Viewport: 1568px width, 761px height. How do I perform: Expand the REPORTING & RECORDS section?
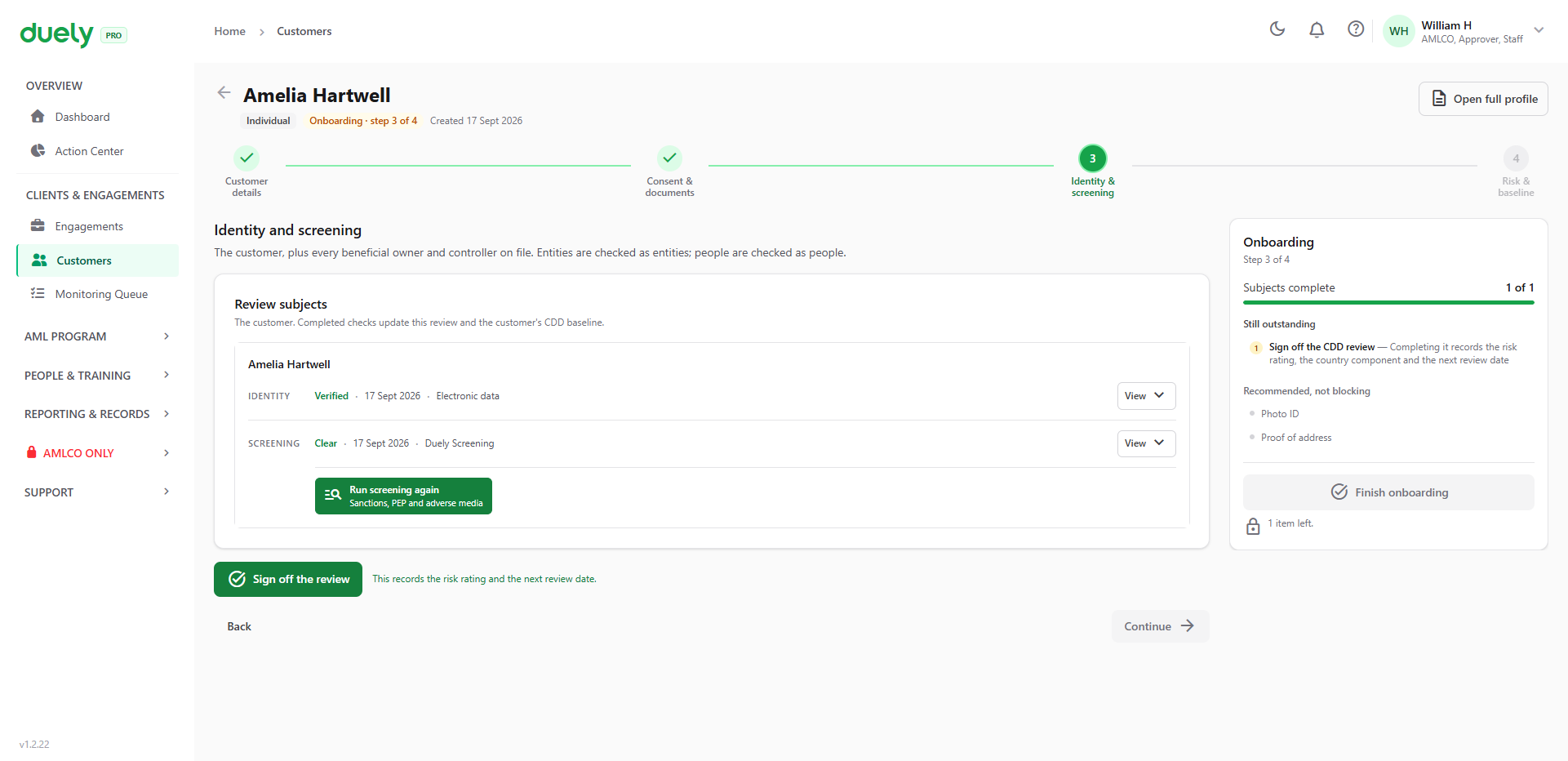coord(97,414)
